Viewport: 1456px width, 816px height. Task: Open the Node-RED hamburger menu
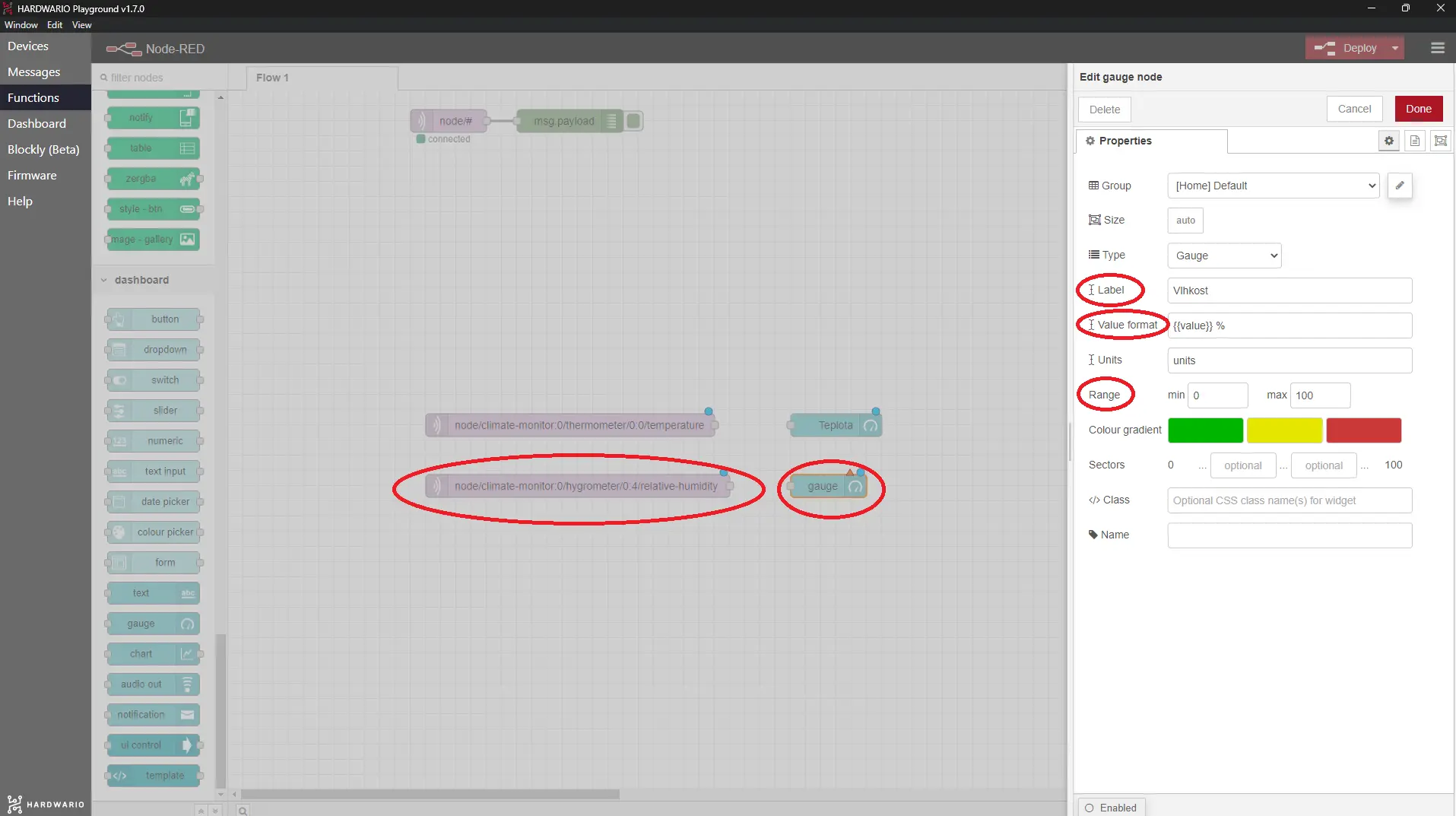pyautogui.click(x=1437, y=48)
